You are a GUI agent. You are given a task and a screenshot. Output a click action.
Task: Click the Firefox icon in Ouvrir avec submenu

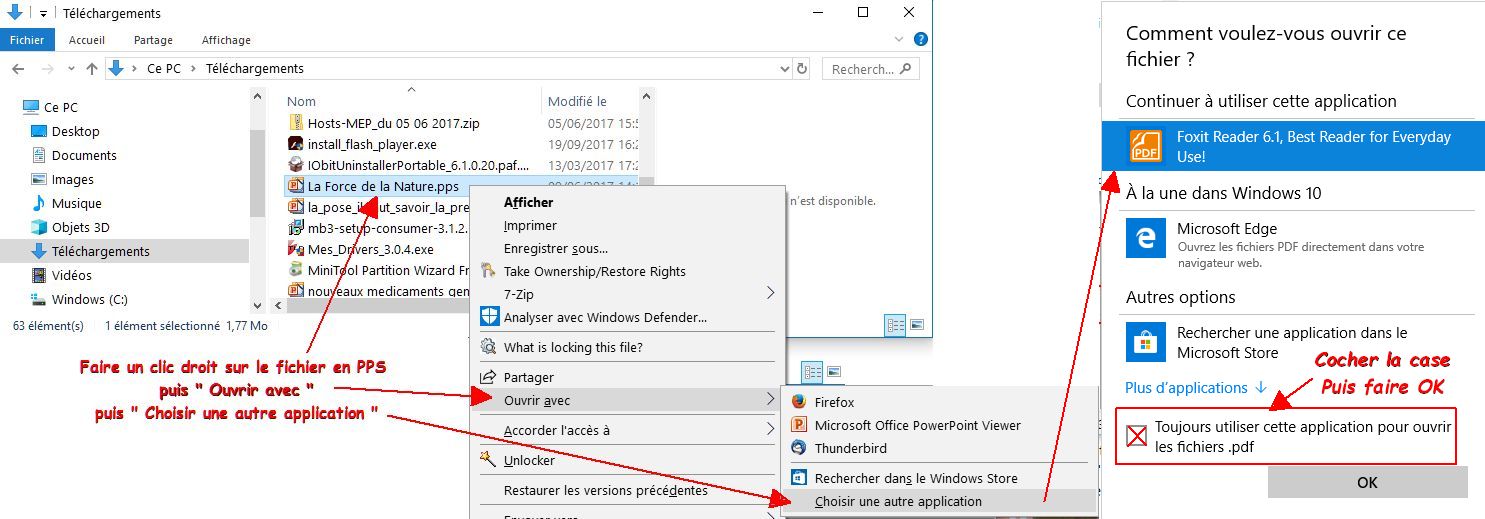pyautogui.click(x=799, y=402)
